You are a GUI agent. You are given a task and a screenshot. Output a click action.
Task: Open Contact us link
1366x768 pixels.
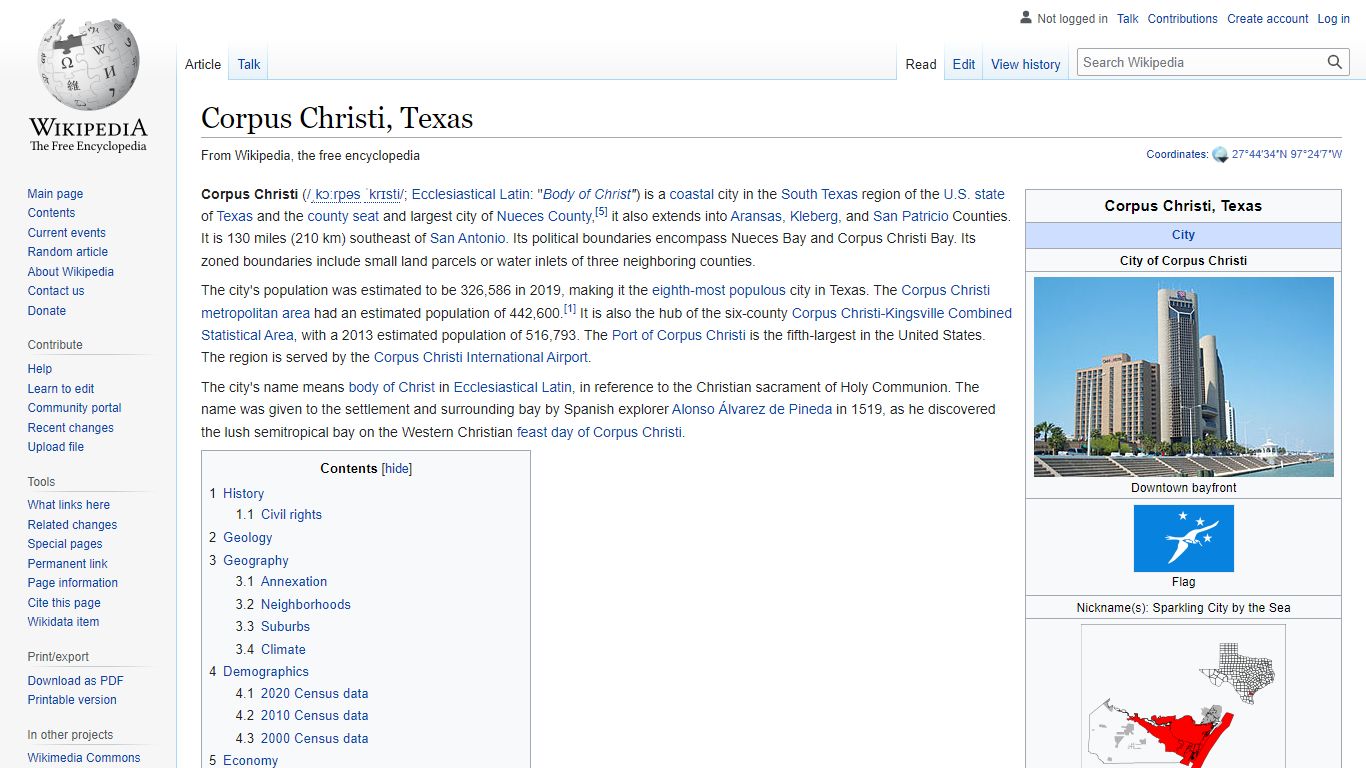pyautogui.click(x=56, y=291)
